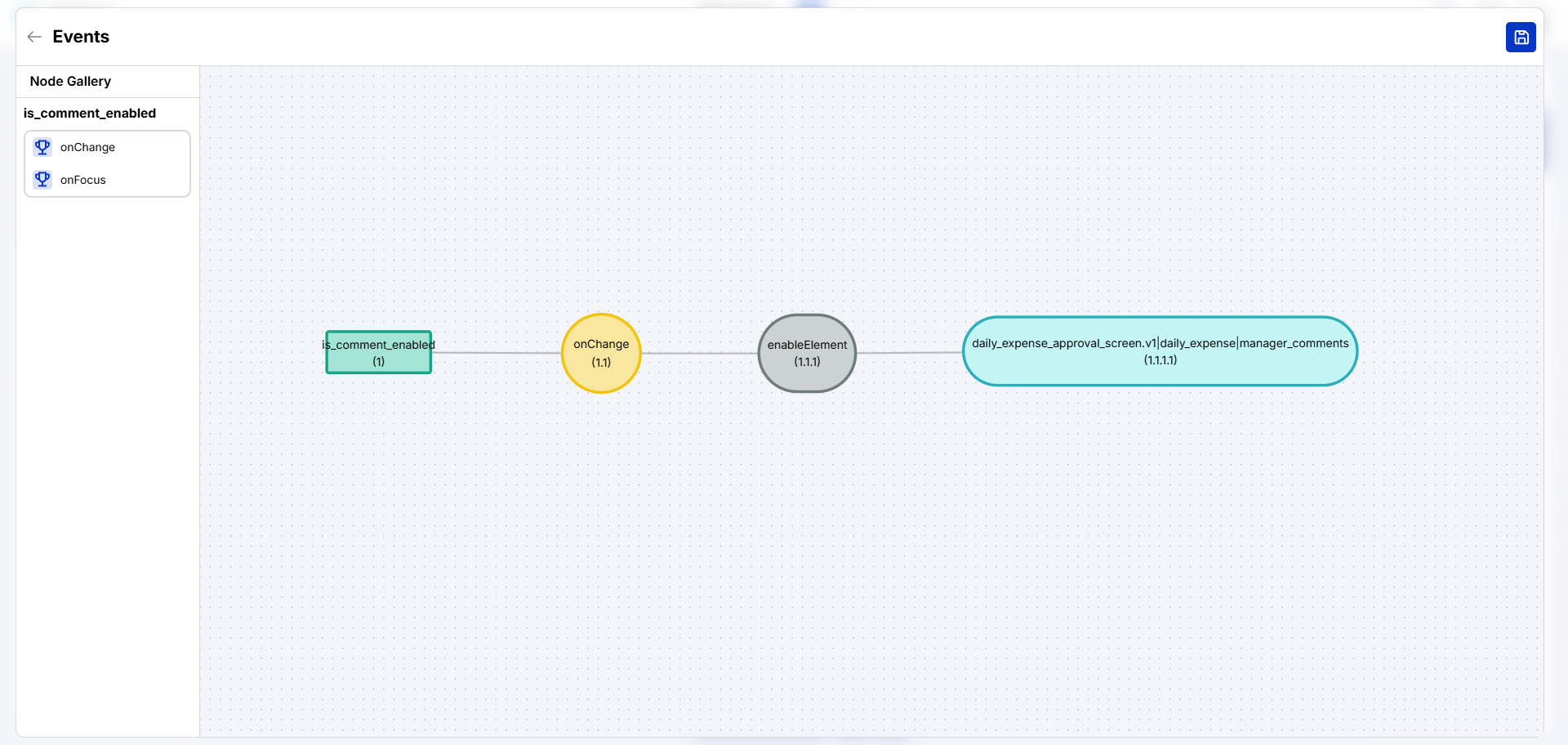
Task: Click the (1) index on the green node
Action: point(378,362)
